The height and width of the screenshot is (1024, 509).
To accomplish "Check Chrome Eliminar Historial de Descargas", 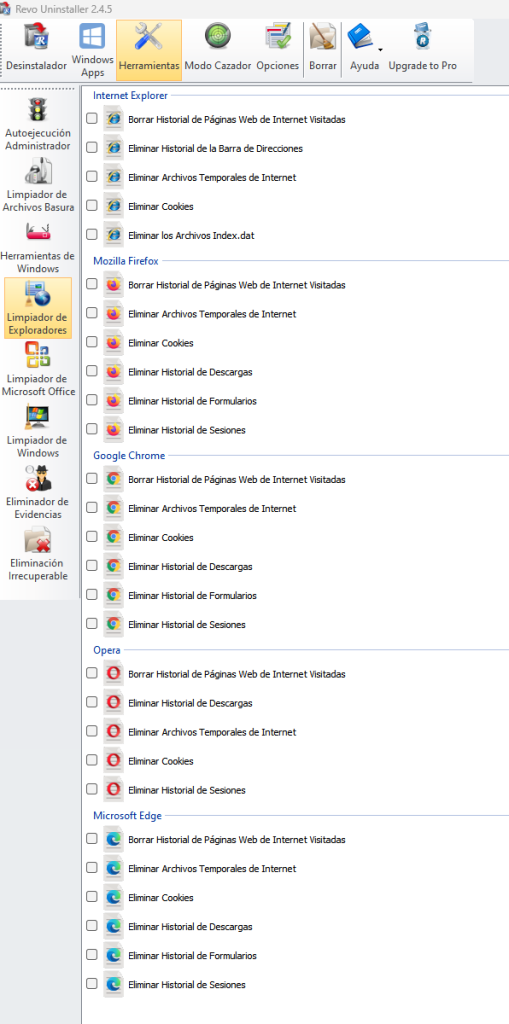I will point(92,566).
